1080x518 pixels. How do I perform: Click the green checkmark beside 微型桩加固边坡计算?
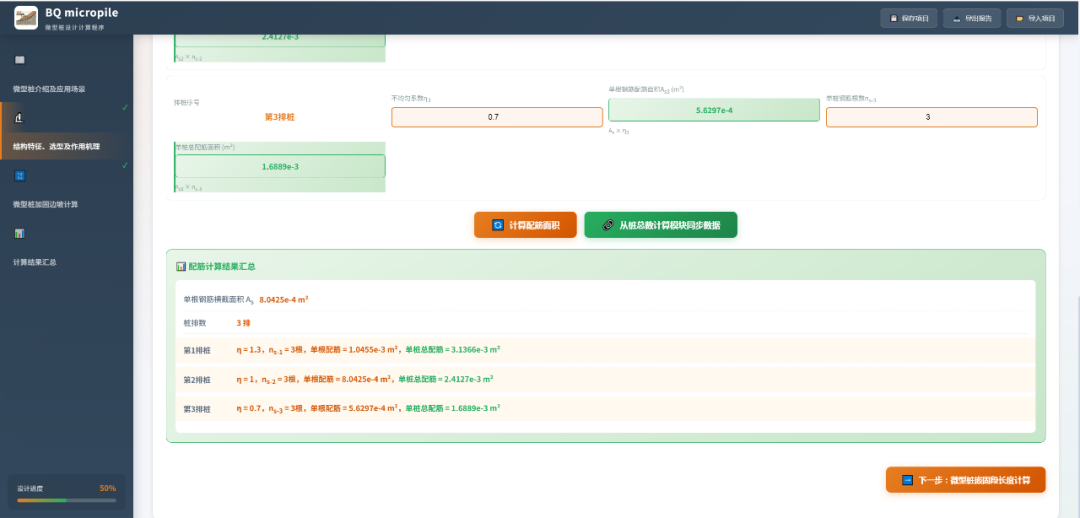(x=125, y=165)
